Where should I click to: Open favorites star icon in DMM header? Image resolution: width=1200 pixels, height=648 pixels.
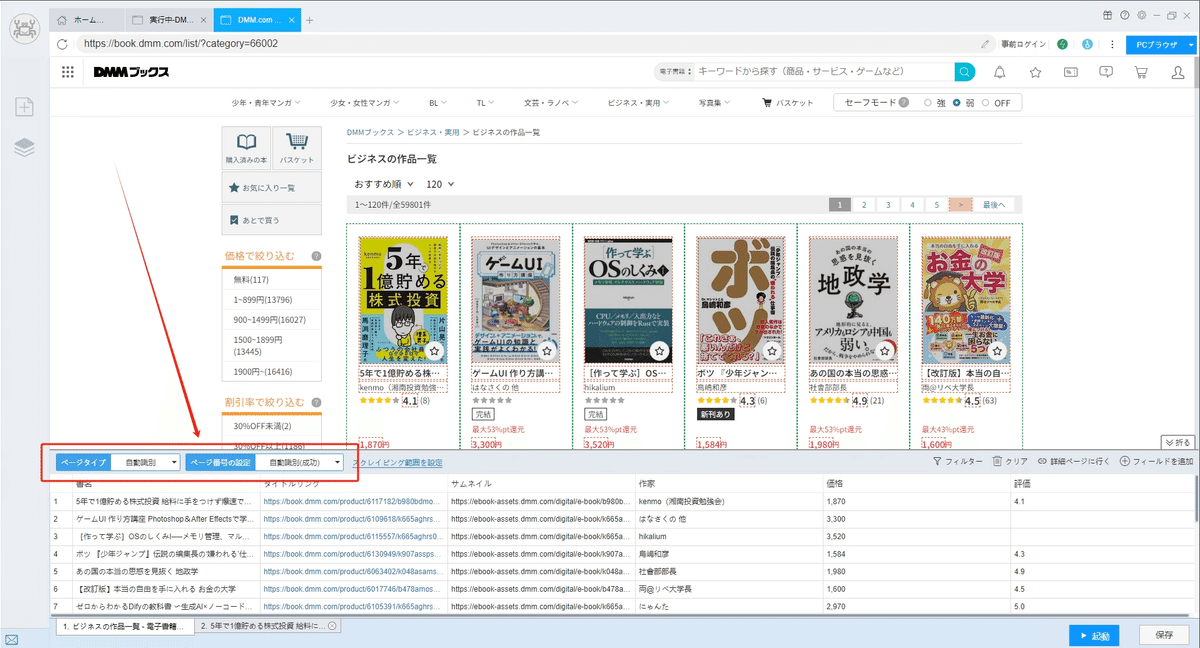1035,72
